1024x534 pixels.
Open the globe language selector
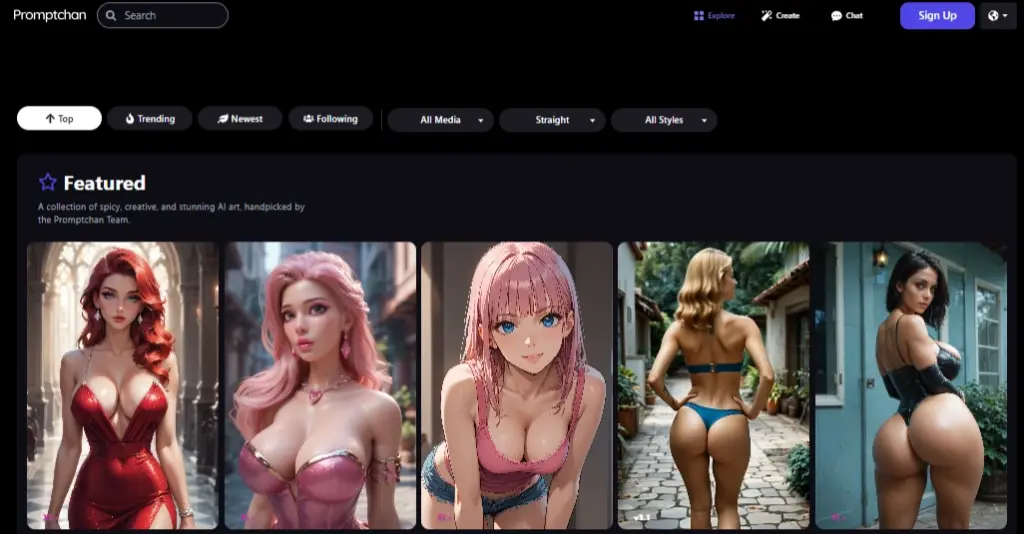click(998, 16)
